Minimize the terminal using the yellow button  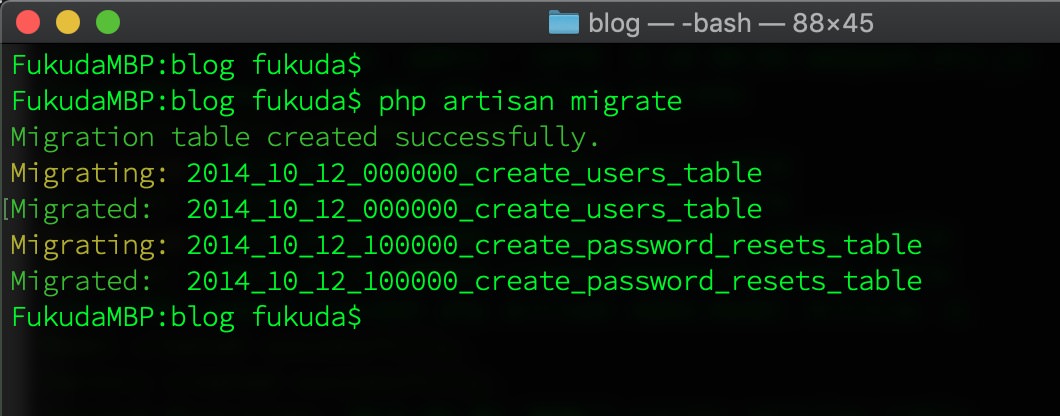68,22
